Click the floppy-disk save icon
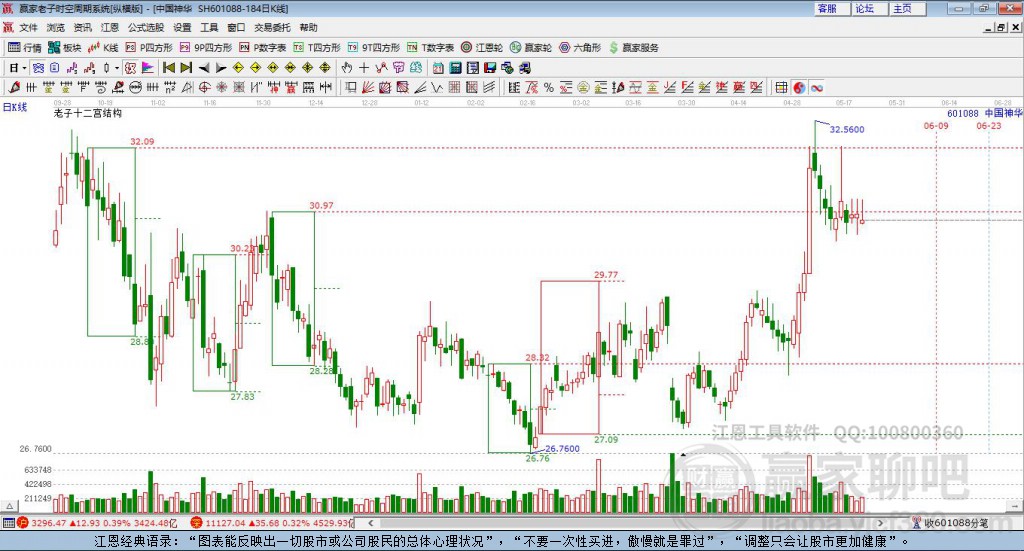Image resolution: width=1024 pixels, height=551 pixels. pyautogui.click(x=490, y=68)
